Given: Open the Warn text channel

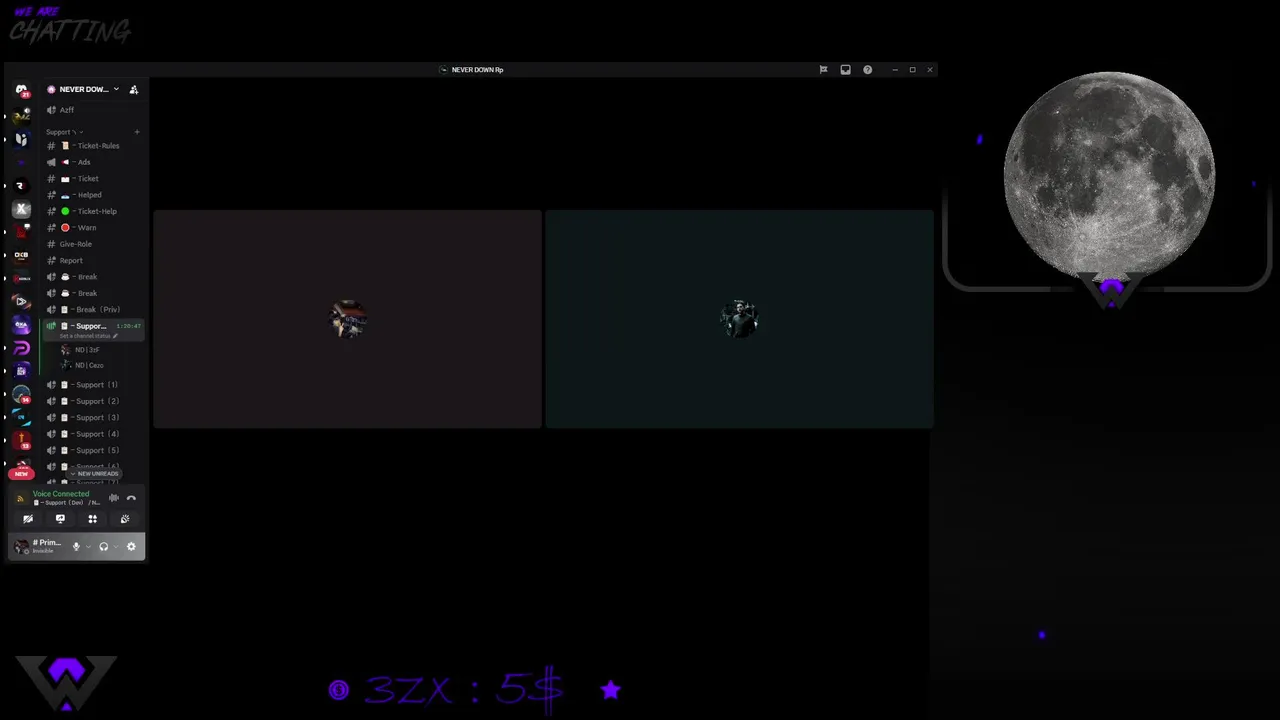Looking at the screenshot, I should pos(94,228).
